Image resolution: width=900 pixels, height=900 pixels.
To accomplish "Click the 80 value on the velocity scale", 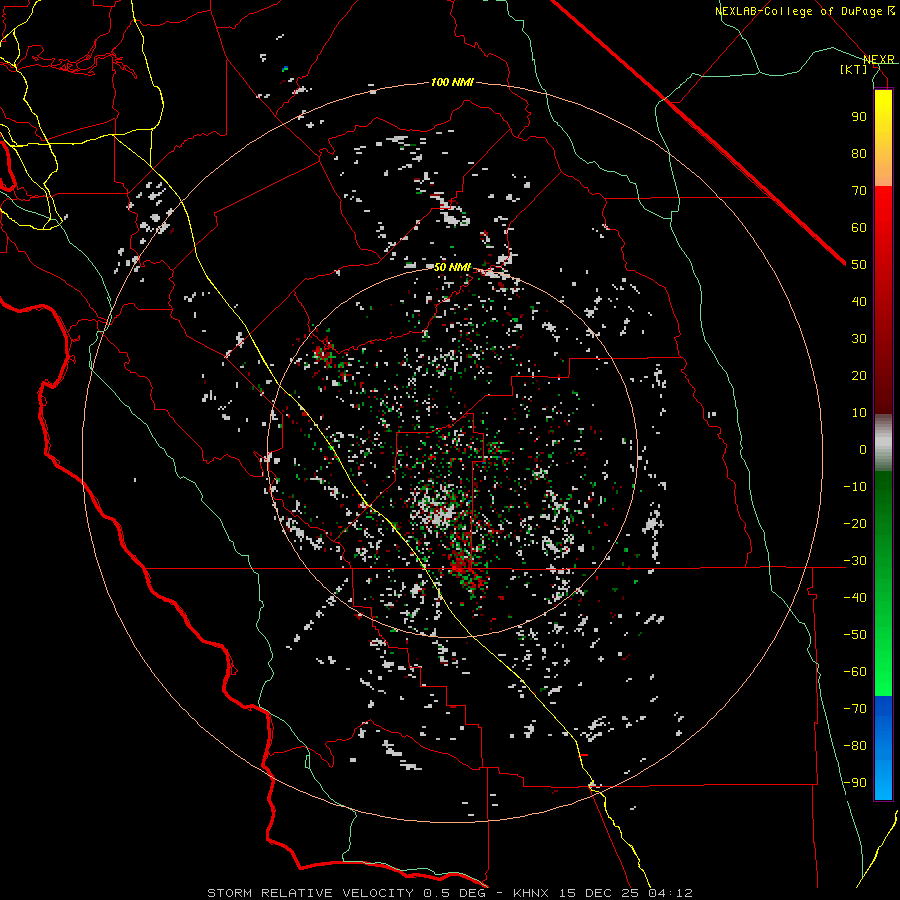I will pos(859,154).
